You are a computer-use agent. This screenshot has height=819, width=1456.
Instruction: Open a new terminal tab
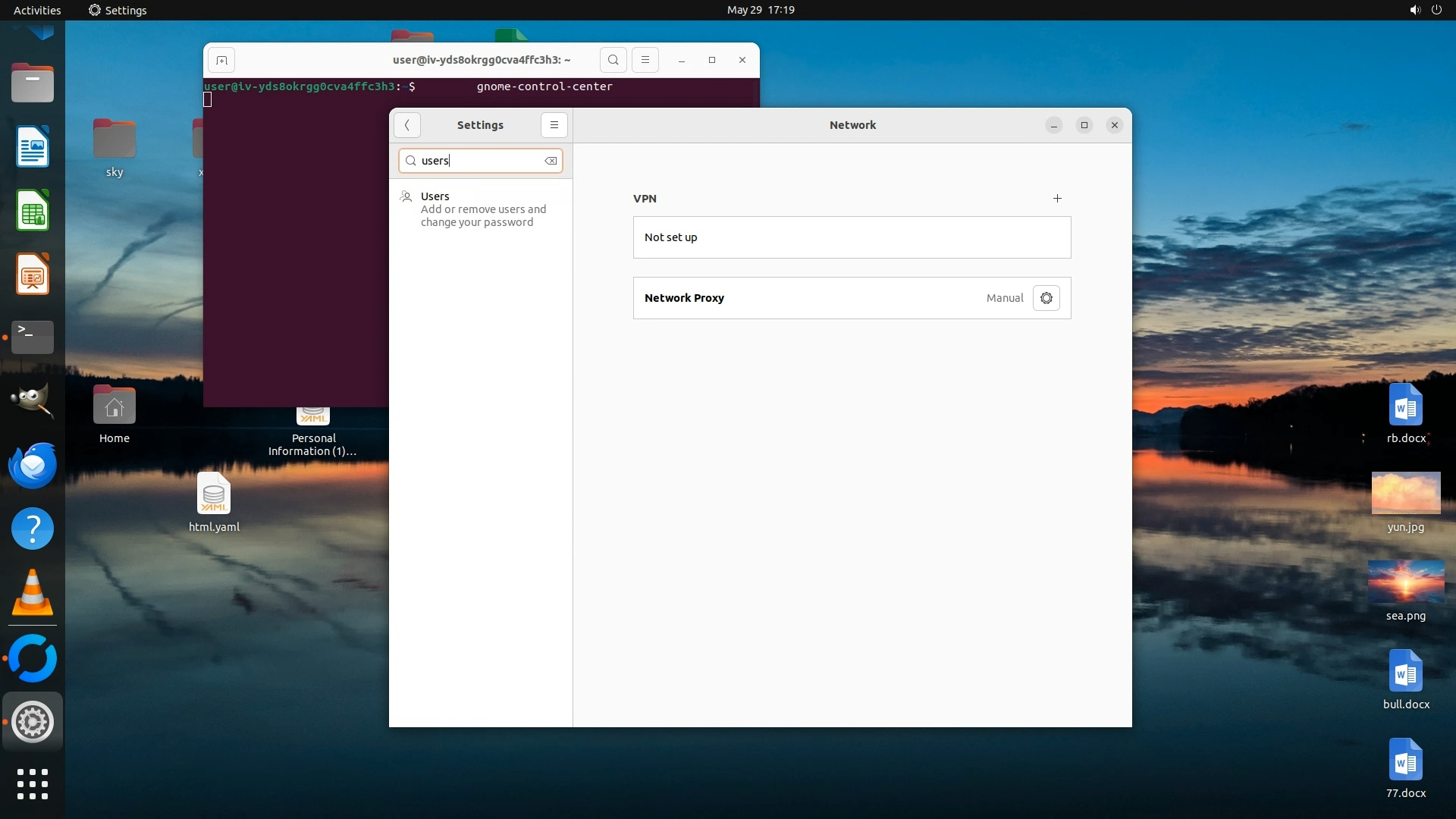click(221, 60)
